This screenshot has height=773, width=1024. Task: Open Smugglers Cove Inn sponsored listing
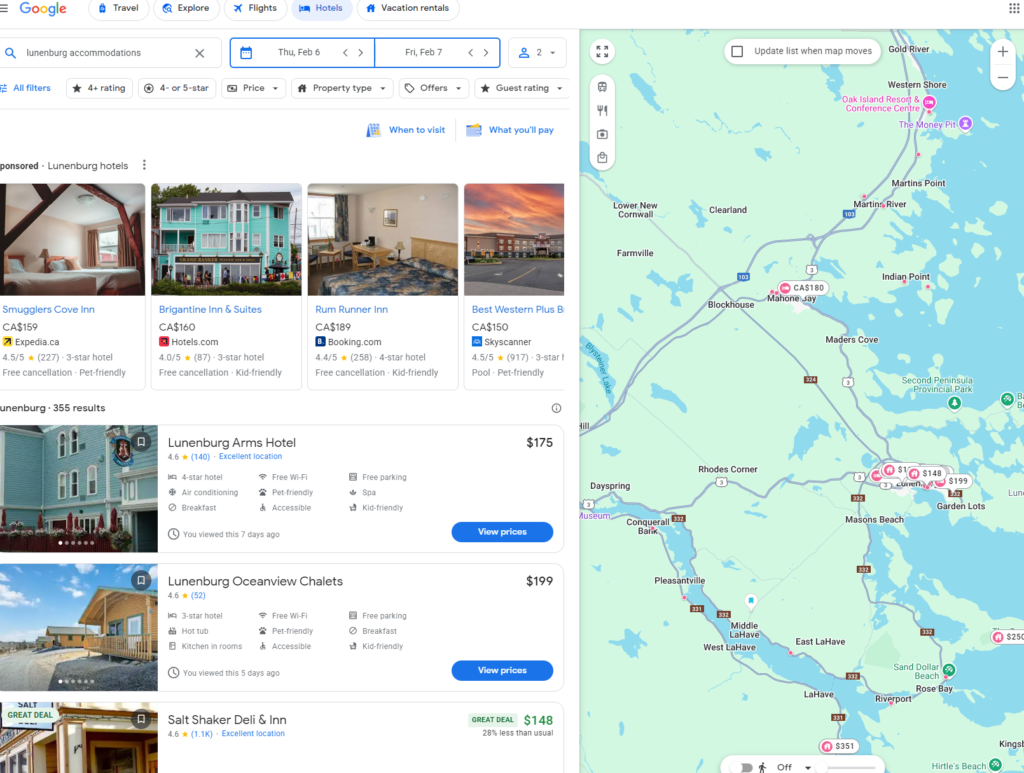pyautogui.click(x=48, y=309)
